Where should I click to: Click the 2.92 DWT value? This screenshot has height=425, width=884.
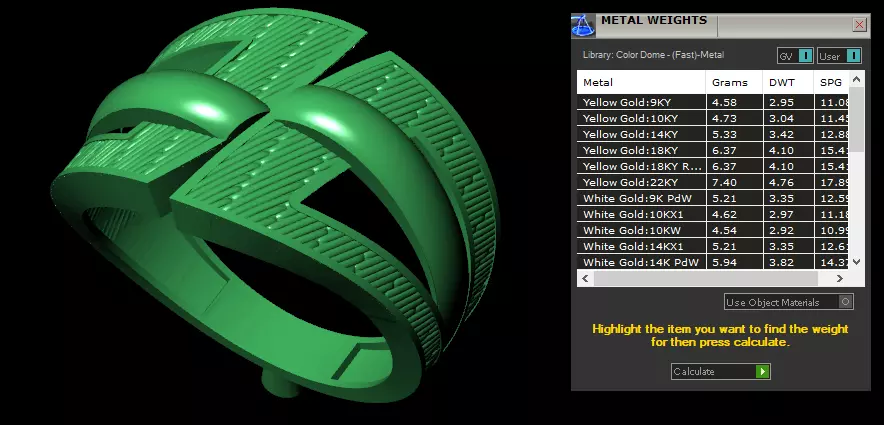(x=781, y=230)
